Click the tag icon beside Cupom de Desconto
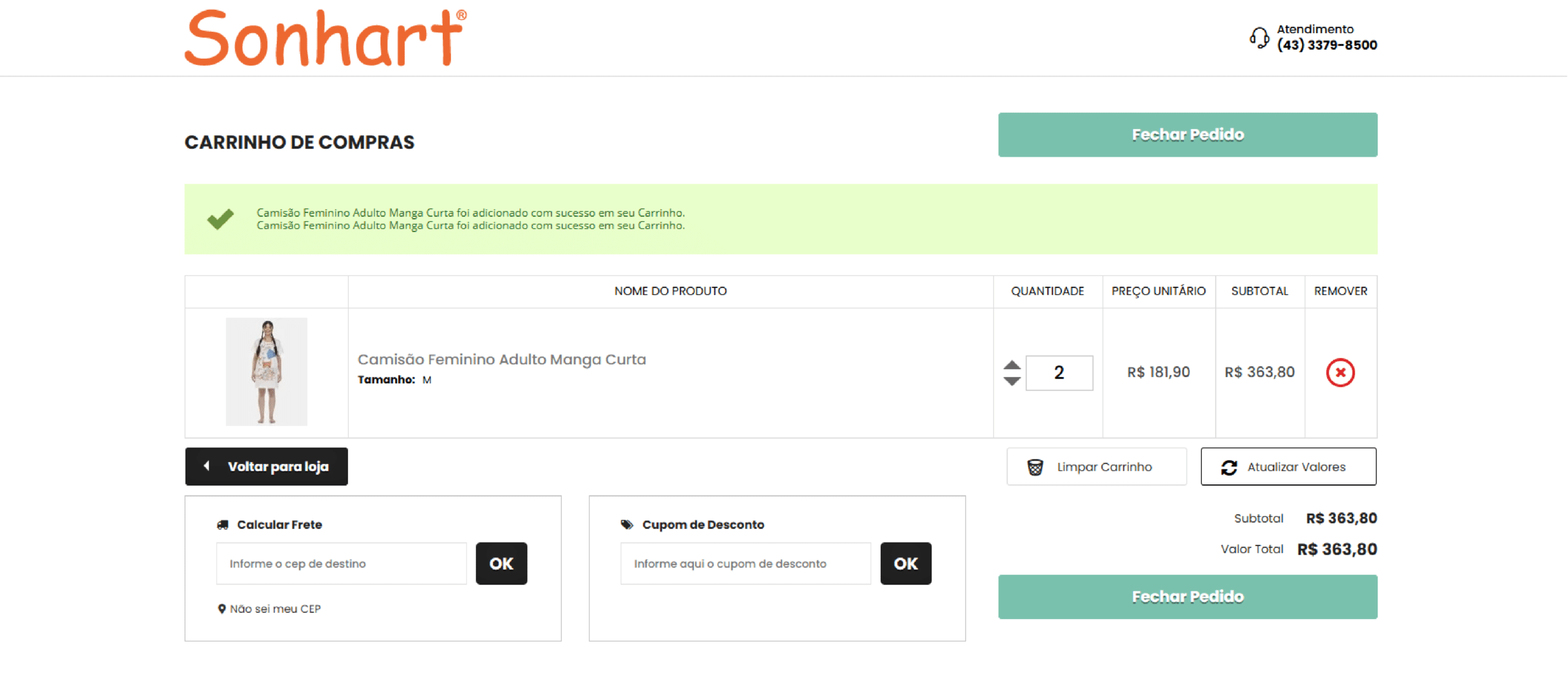This screenshot has height=687, width=1568. click(x=627, y=525)
